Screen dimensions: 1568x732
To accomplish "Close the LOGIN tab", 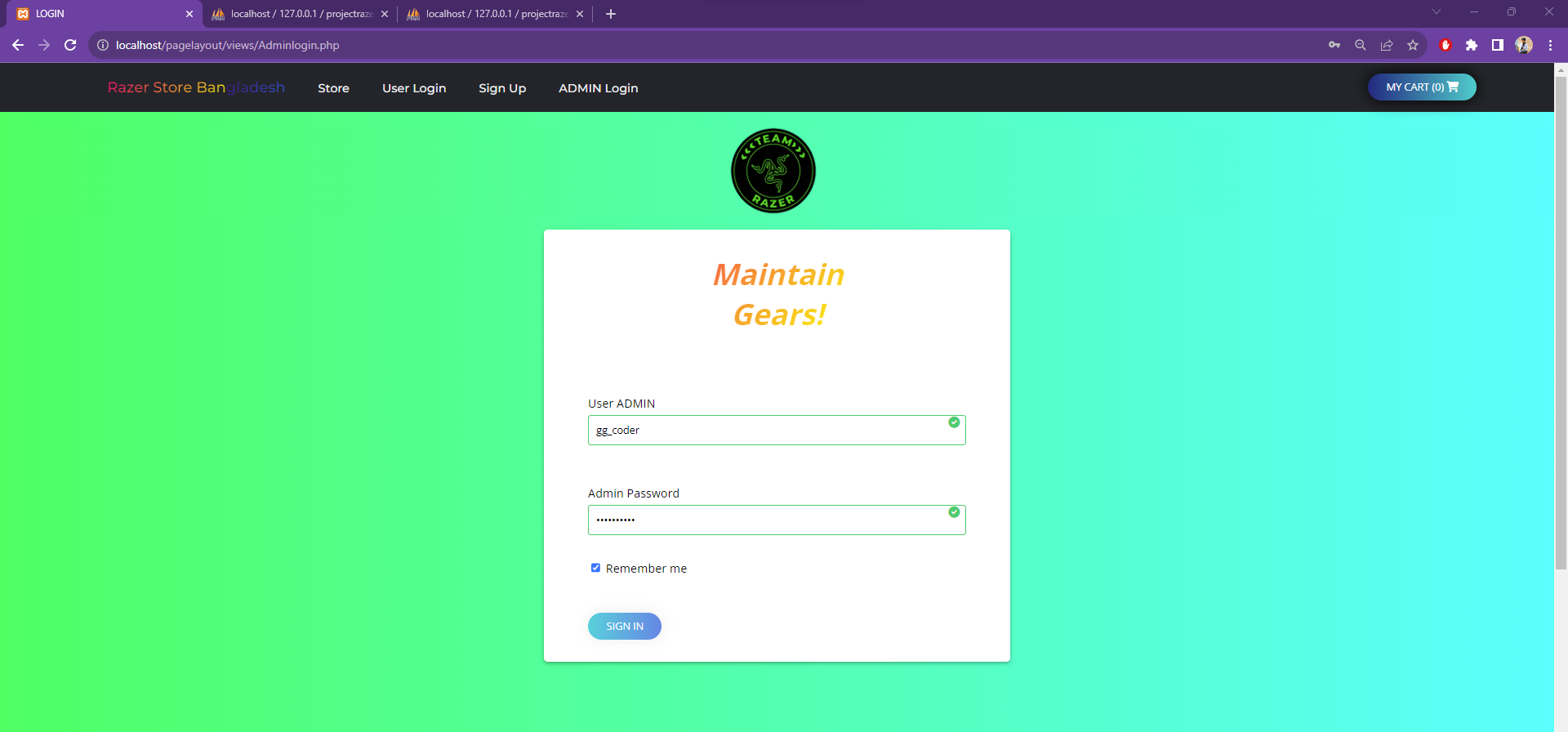I will coord(189,14).
